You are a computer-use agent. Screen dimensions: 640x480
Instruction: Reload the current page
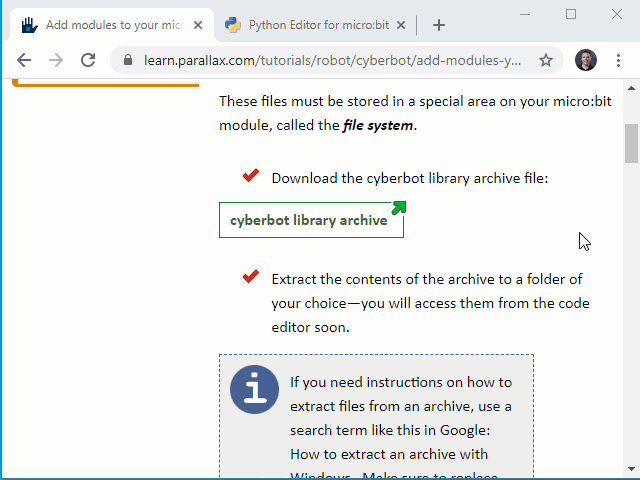coord(88,60)
